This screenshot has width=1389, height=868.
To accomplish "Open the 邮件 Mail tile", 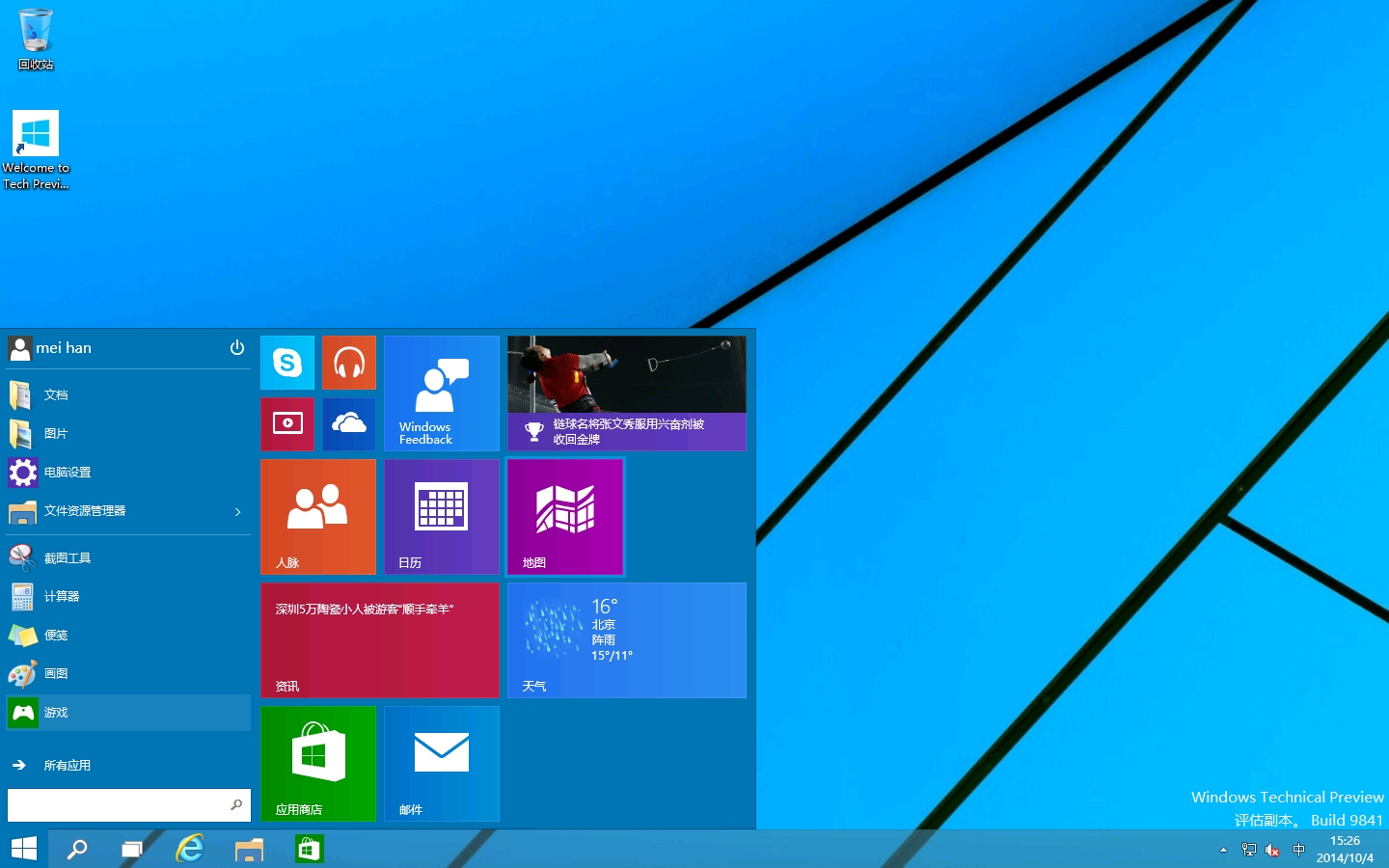I will 442,764.
